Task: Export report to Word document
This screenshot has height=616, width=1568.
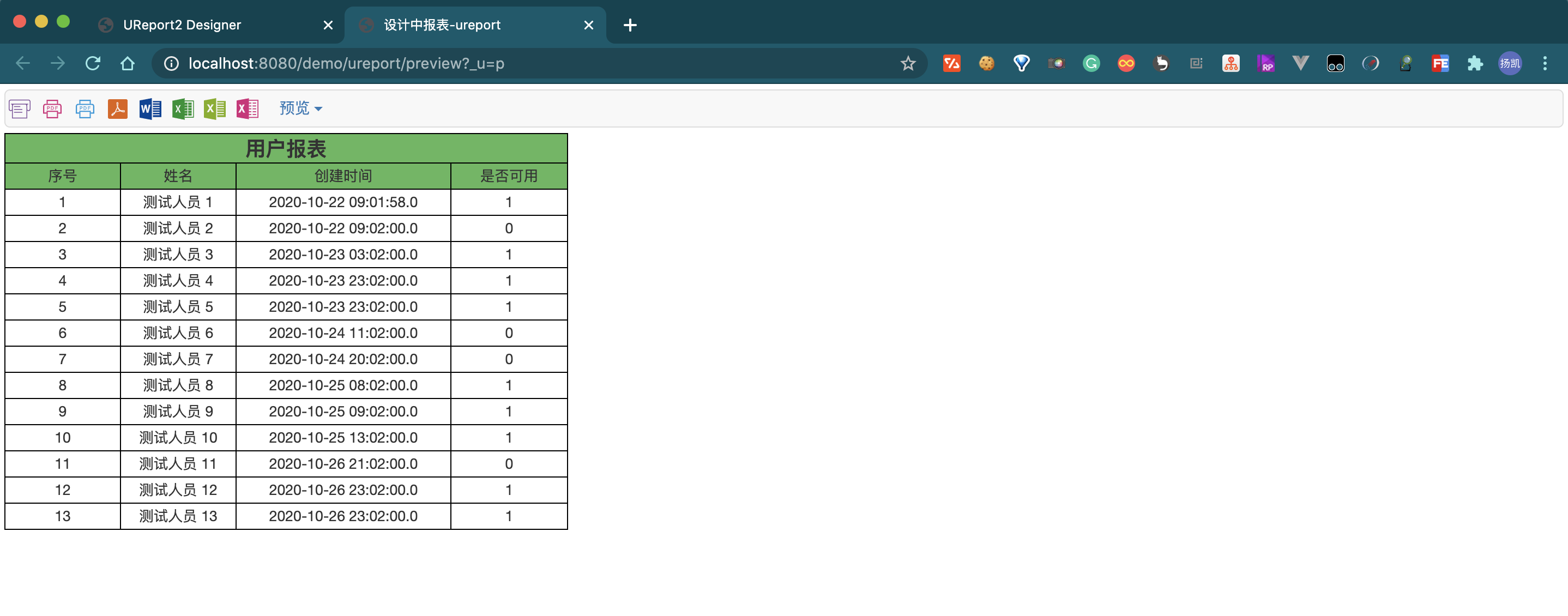Action: (x=150, y=109)
